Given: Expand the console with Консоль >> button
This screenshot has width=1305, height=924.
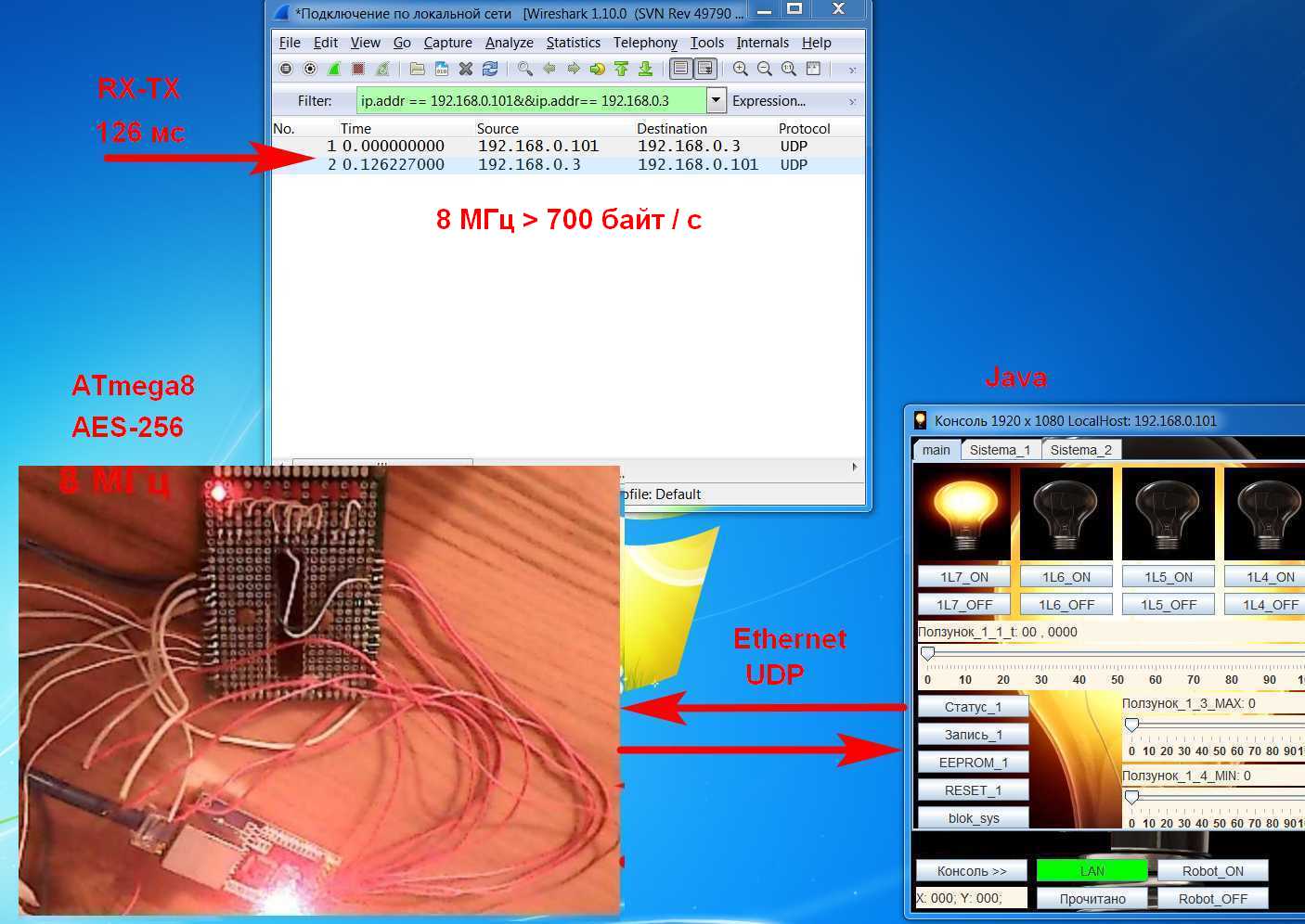Looking at the screenshot, I should pos(971,871).
